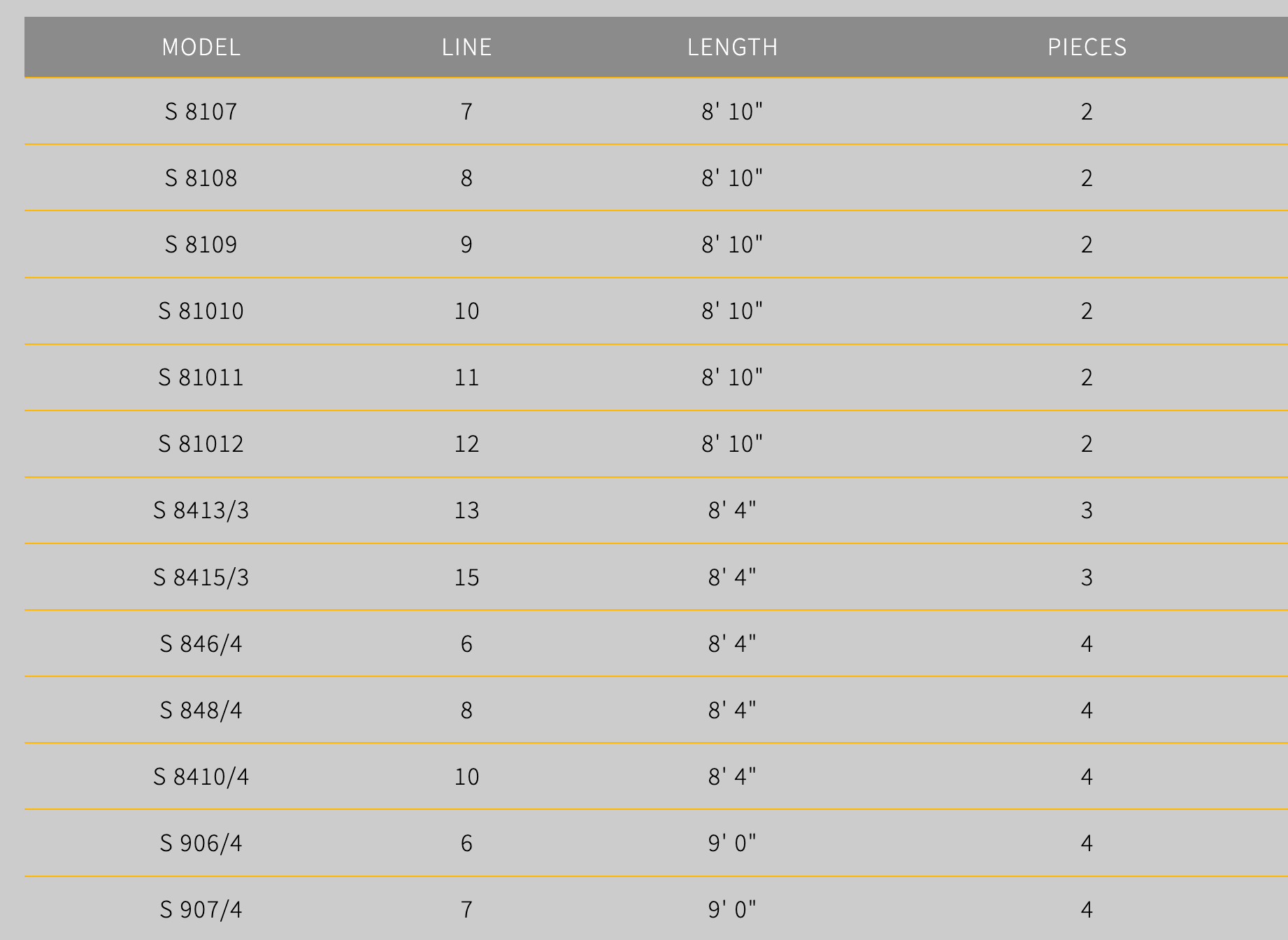Click the LENGTH column header
This screenshot has height=940, width=1288.
[x=732, y=47]
